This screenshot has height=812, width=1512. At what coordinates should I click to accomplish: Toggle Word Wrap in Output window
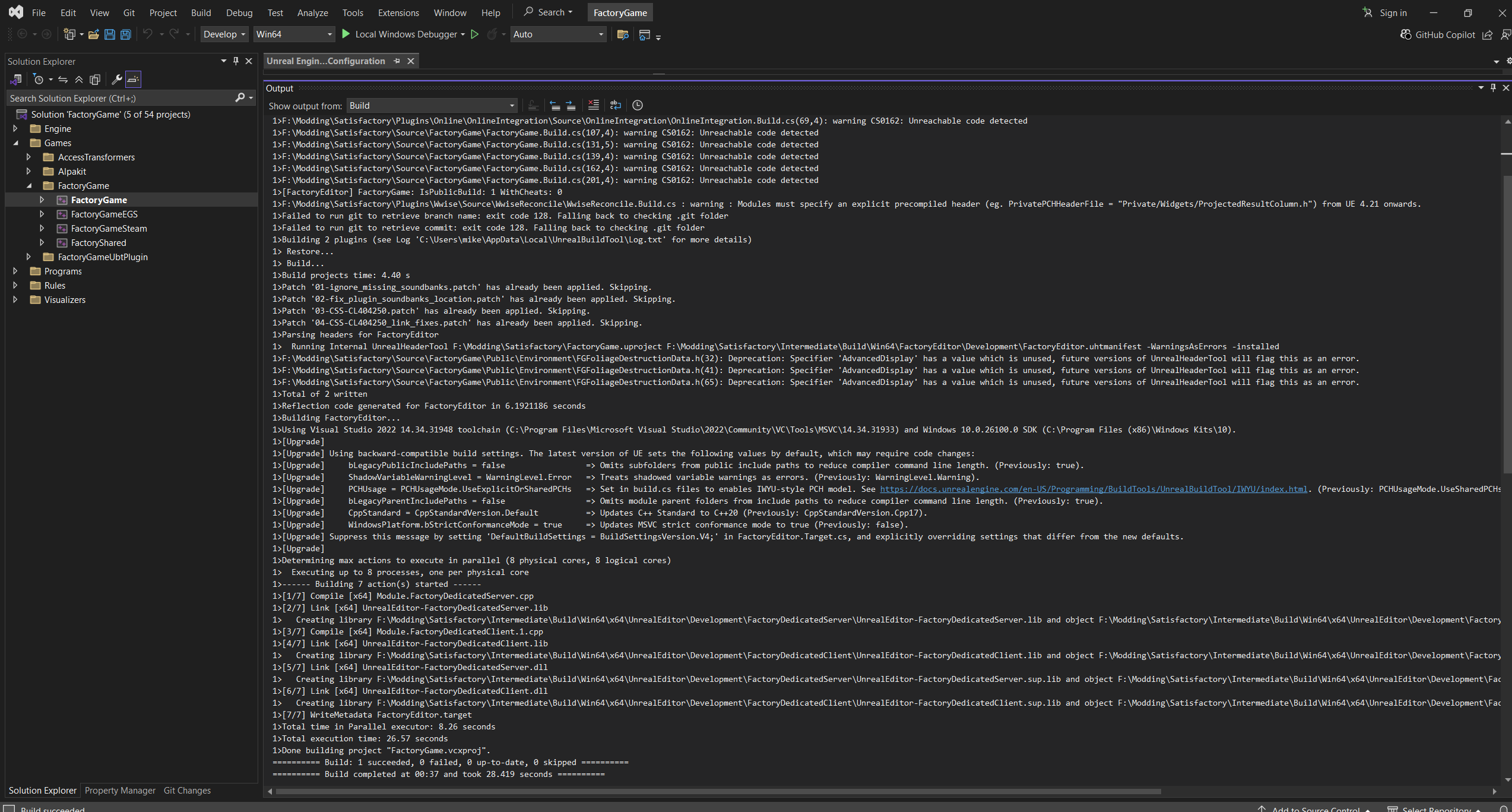click(x=616, y=105)
